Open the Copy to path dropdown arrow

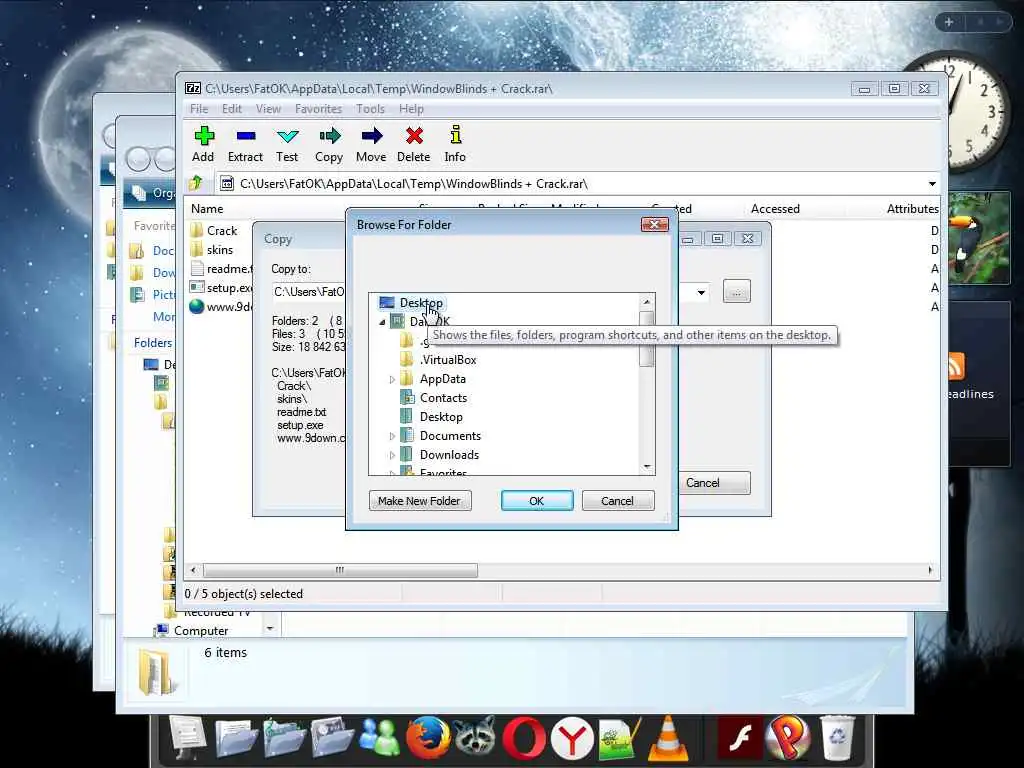click(701, 292)
